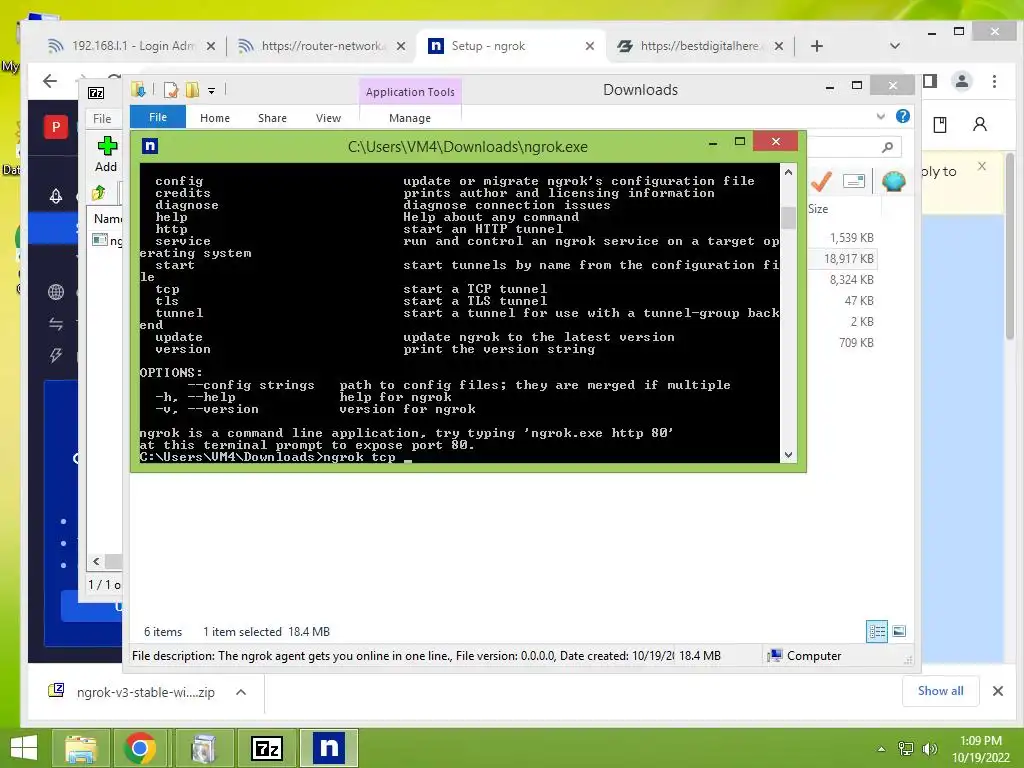Close the Setup - ngrok tab
Viewport: 1024px width, 768px height.
[589, 46]
